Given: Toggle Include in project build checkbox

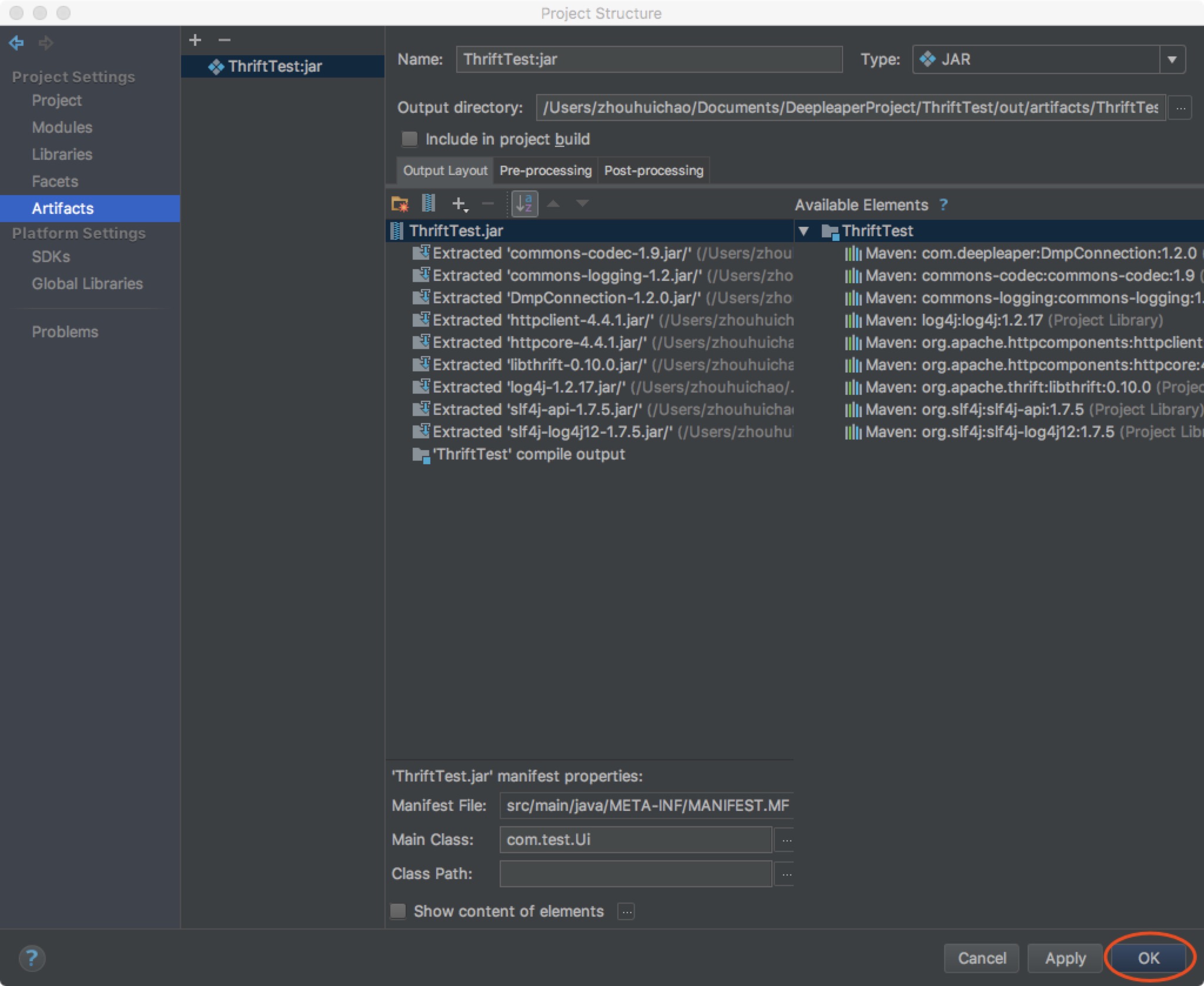Looking at the screenshot, I should (409, 139).
